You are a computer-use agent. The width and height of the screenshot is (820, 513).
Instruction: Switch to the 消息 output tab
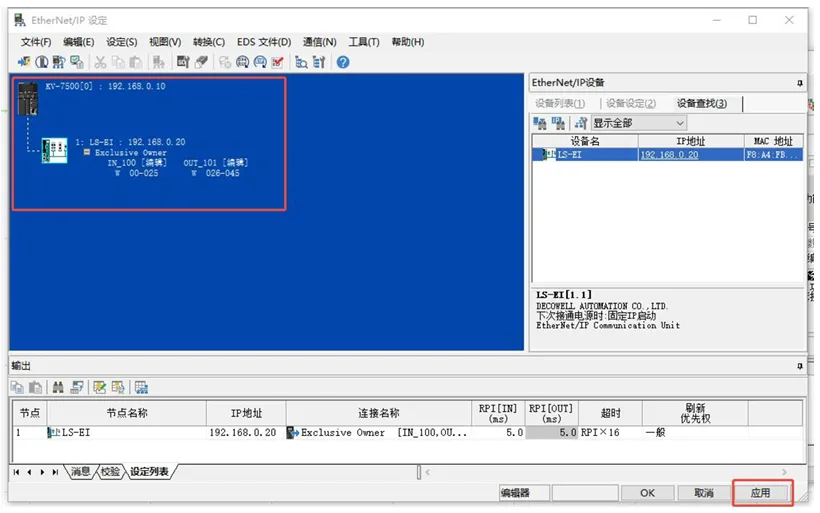click(80, 471)
